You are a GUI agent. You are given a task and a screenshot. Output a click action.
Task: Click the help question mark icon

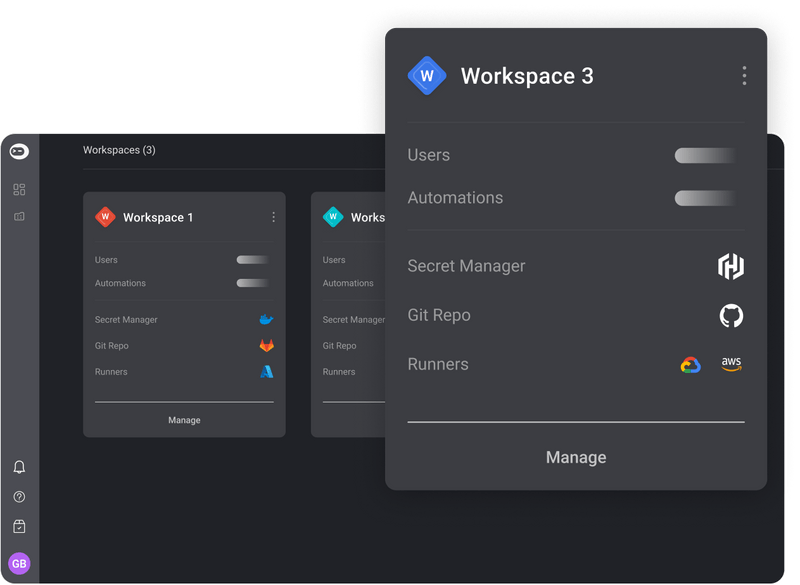[x=18, y=497]
